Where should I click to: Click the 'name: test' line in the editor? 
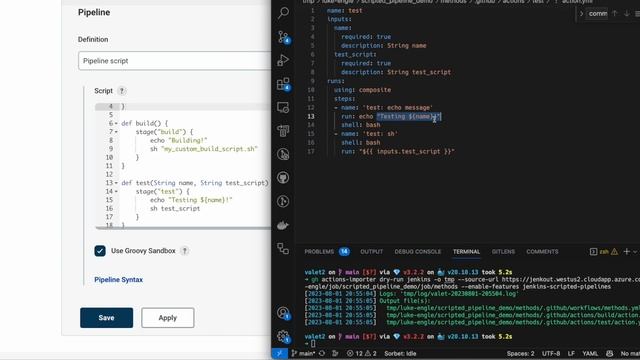pos(344,11)
